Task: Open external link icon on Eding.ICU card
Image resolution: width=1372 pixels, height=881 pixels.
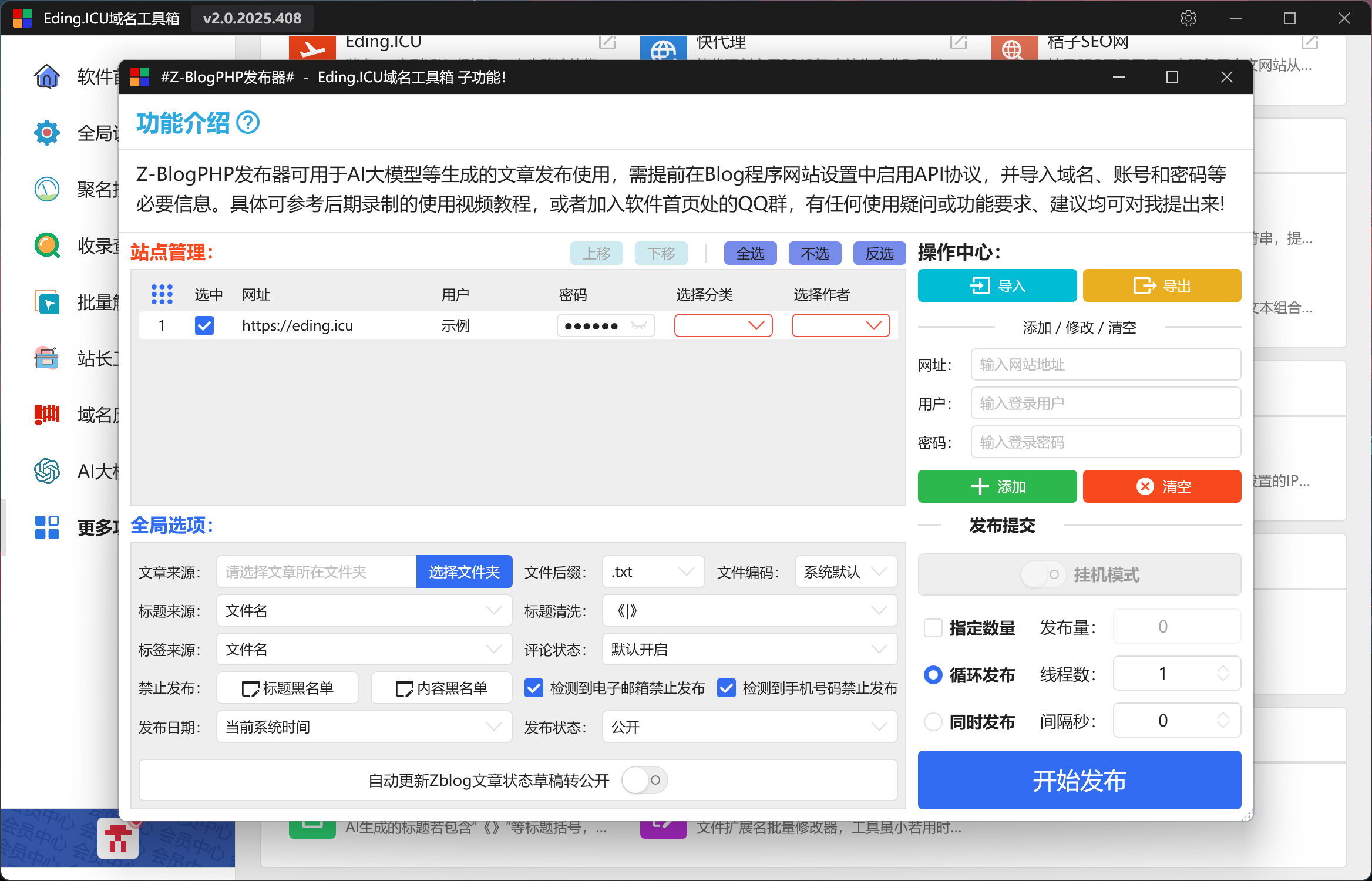Action: tap(607, 42)
